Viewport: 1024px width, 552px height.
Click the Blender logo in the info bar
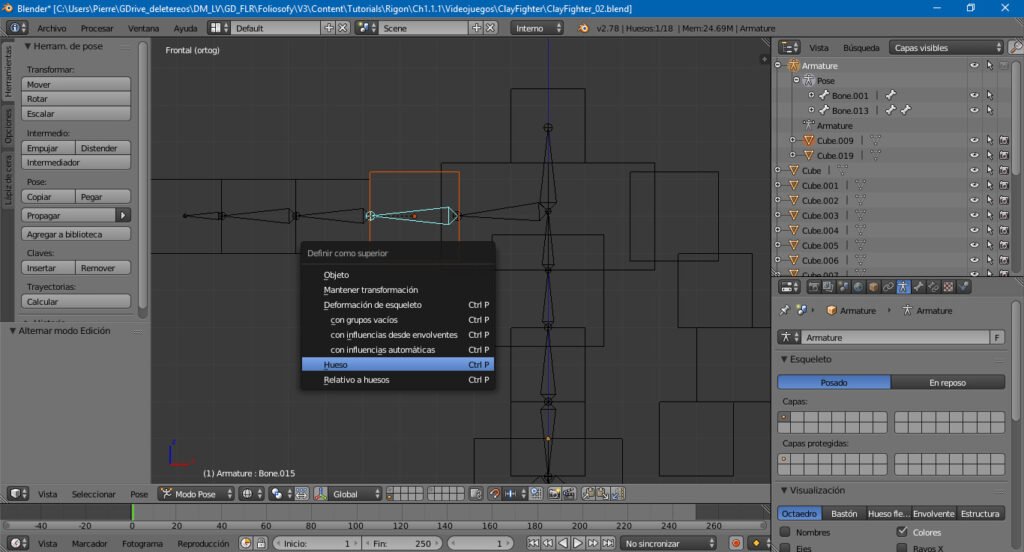coord(583,28)
